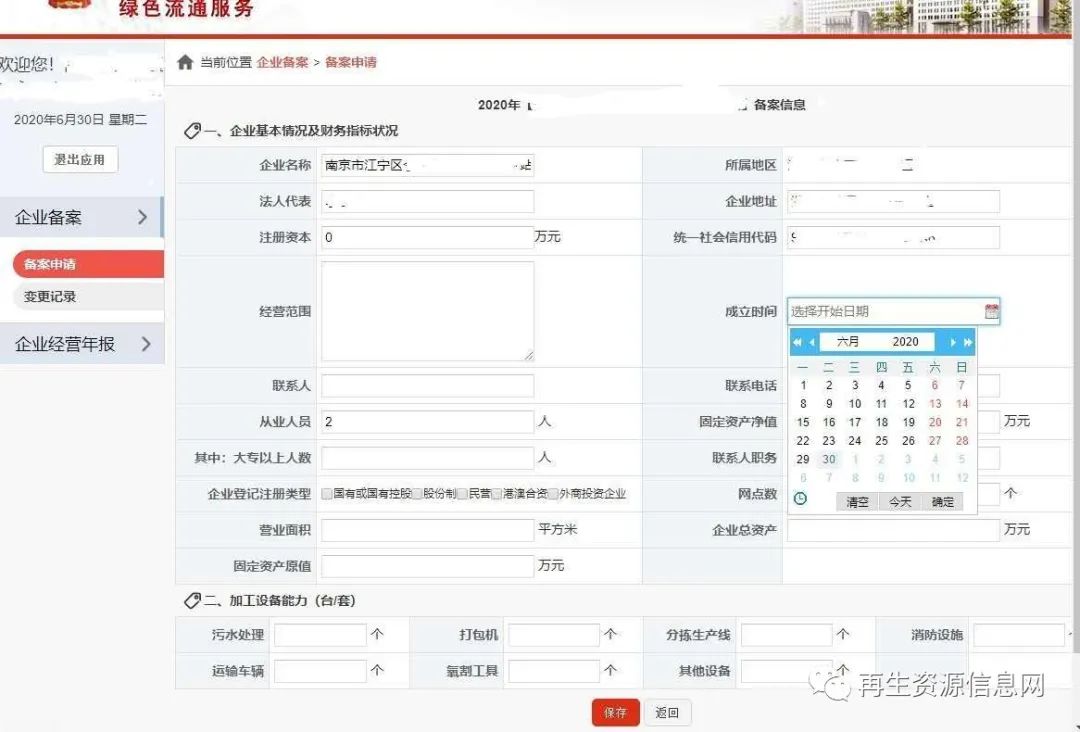1080x732 pixels.
Task: Click the clock icon in the date picker
Action: coord(801,498)
